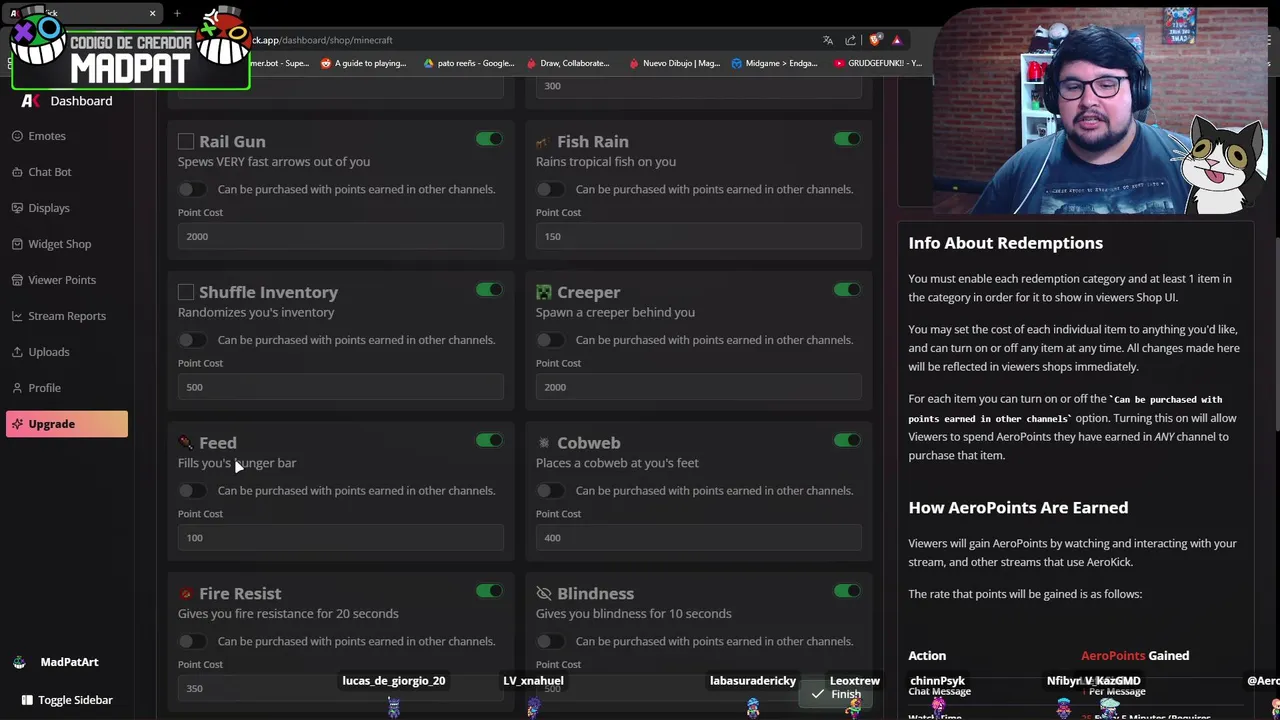Viewport: 1280px width, 720px height.
Task: Open the 'Draw, Collaborate' bookmark
Action: (567, 63)
